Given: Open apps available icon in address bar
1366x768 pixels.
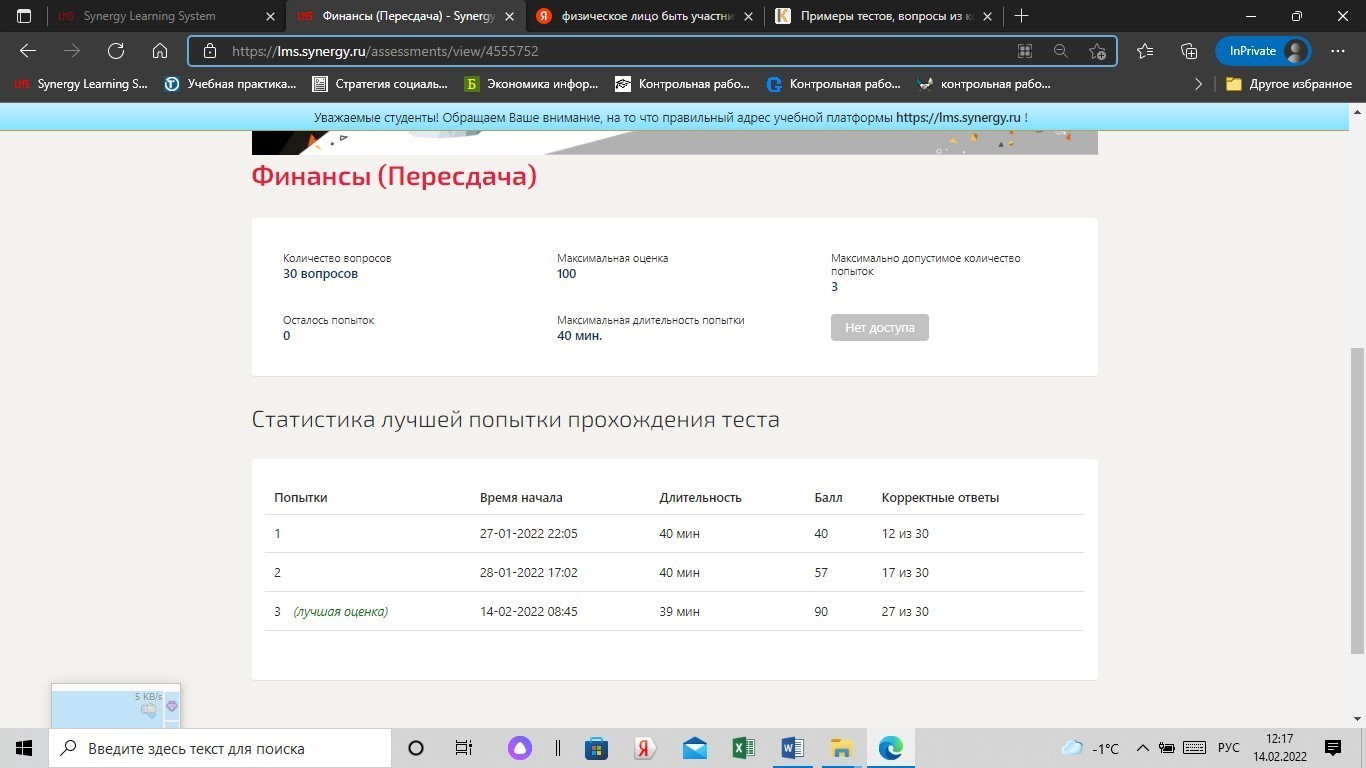Looking at the screenshot, I should [x=1025, y=51].
